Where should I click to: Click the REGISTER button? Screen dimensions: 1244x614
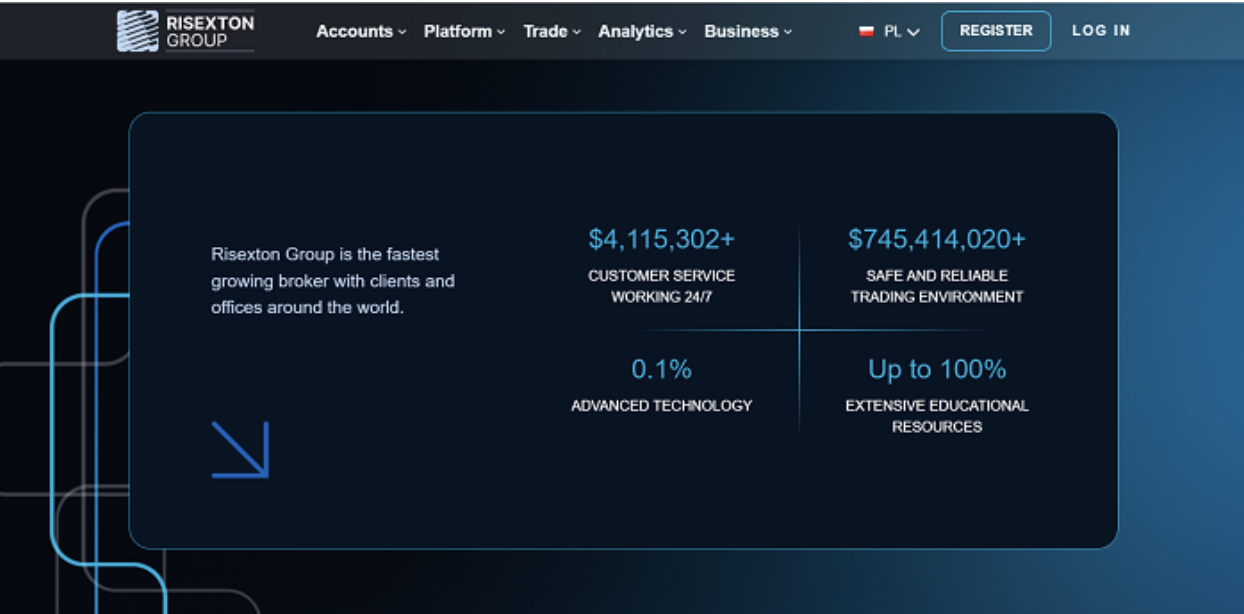coord(996,31)
